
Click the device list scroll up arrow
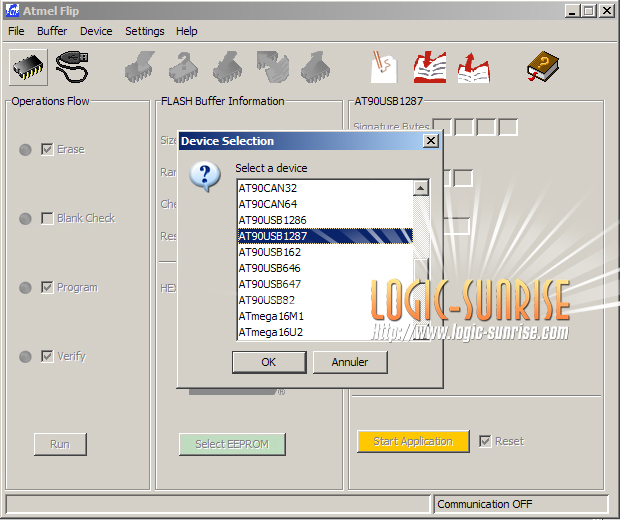click(421, 188)
